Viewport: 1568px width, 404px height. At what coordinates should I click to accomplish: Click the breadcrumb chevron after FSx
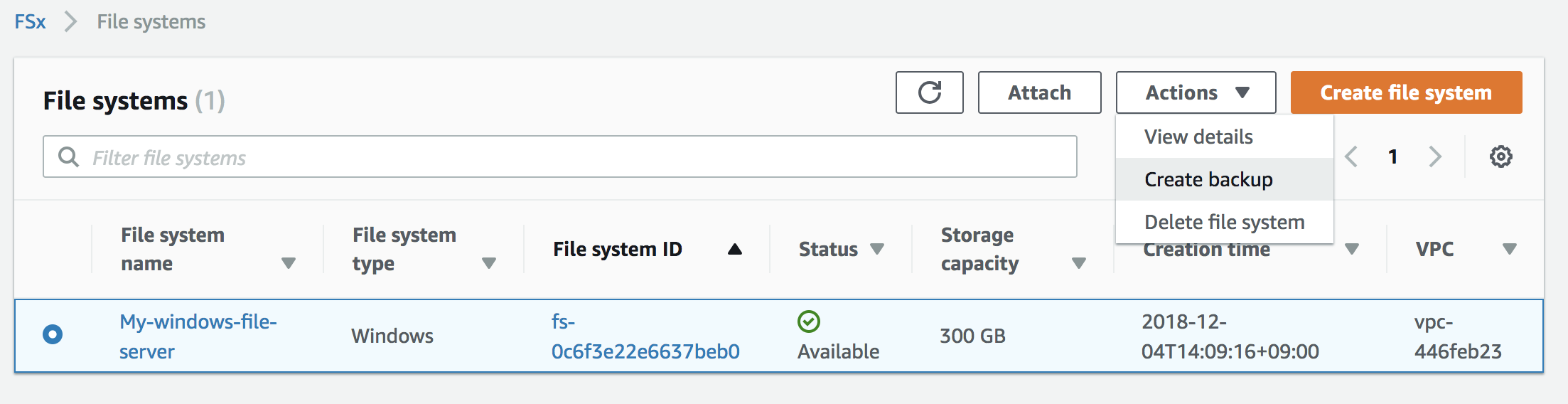tap(70, 21)
